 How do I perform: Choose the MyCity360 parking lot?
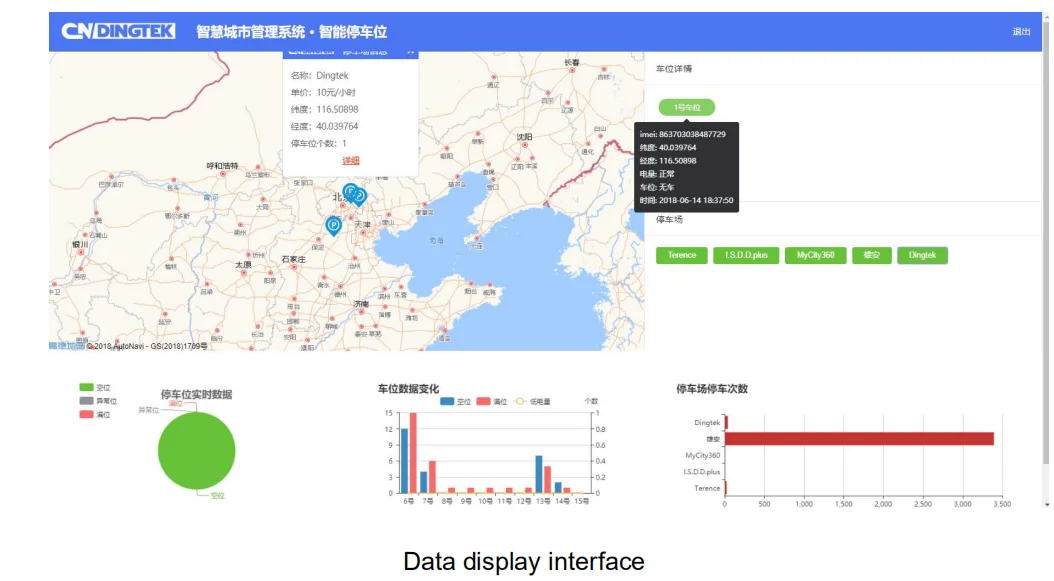pyautogui.click(x=816, y=256)
